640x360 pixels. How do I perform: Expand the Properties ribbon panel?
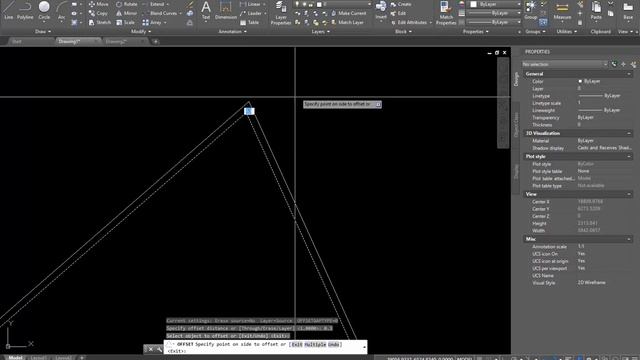pos(475,31)
